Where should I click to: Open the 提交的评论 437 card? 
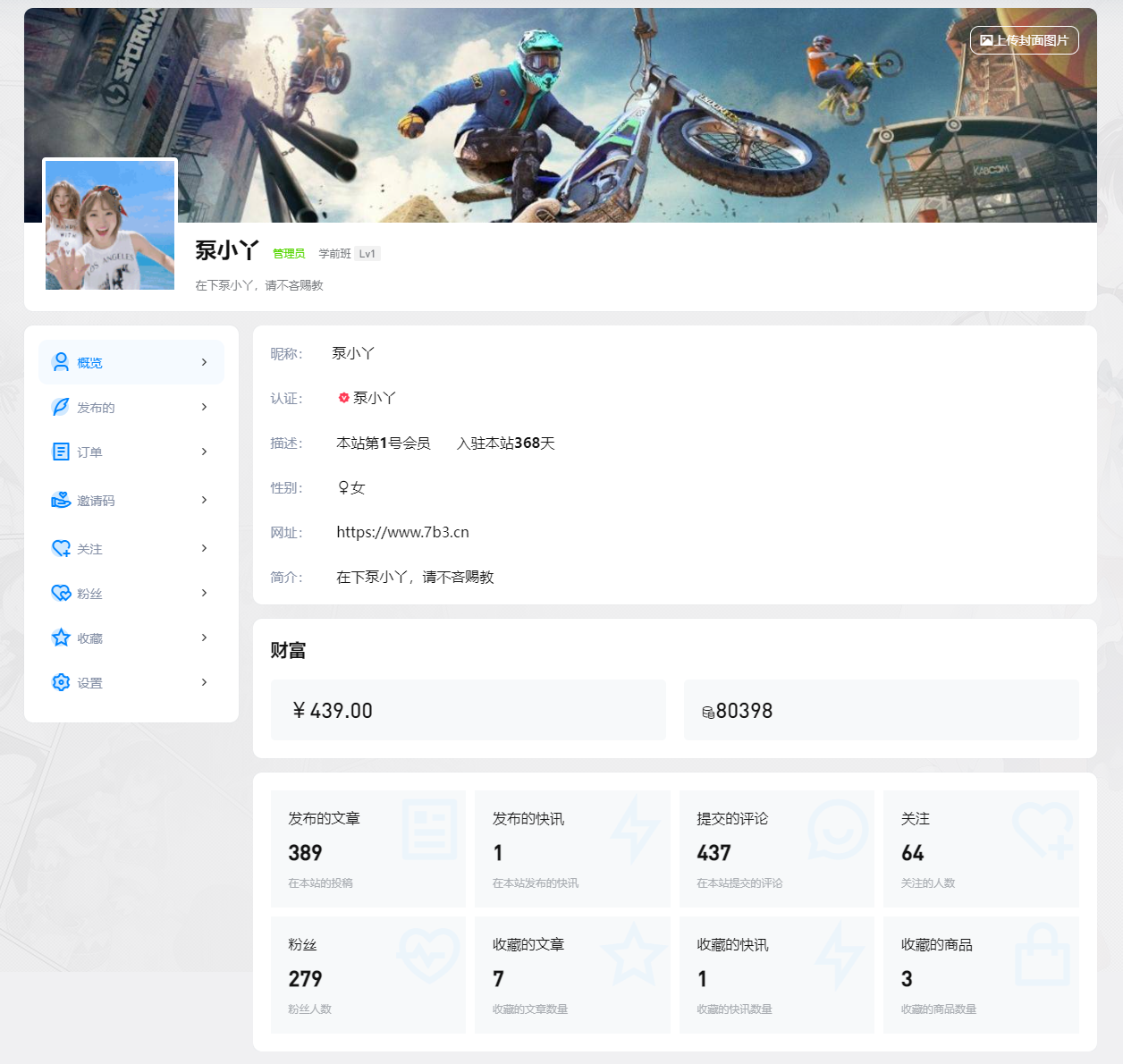[x=776, y=849]
